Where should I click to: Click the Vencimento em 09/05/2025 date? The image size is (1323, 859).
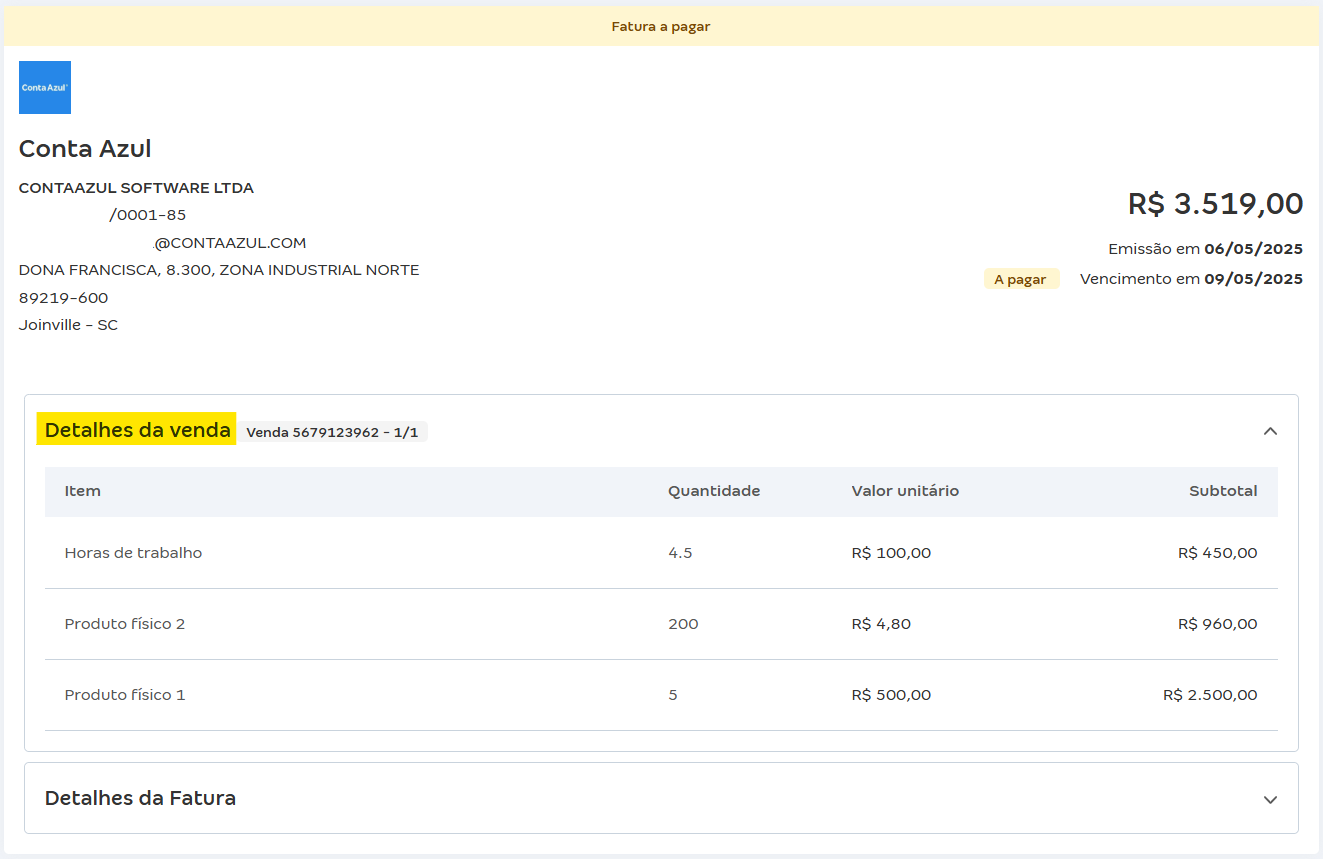click(1191, 279)
